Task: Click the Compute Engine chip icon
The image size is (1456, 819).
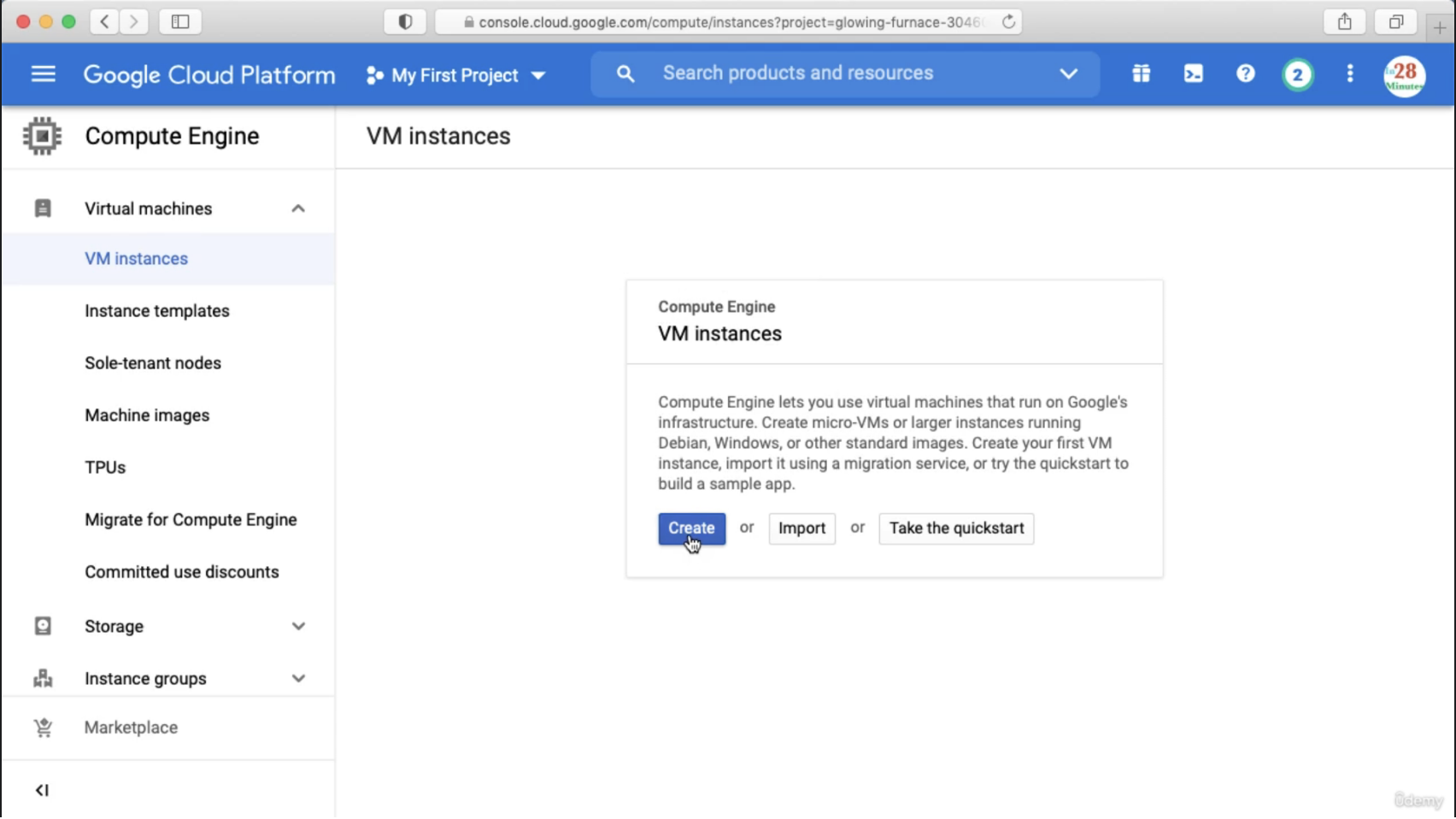Action: [42, 136]
